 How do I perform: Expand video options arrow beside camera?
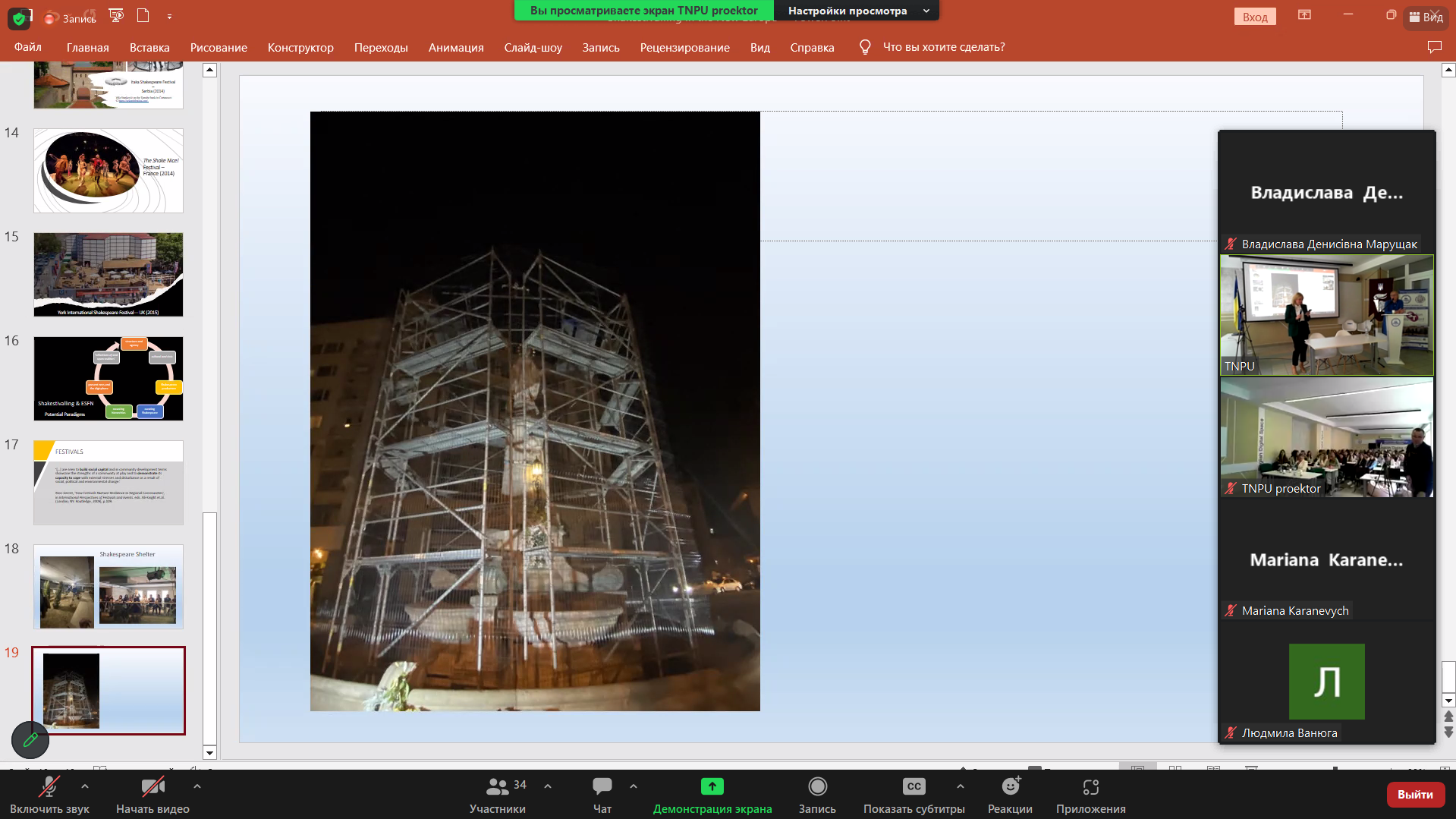coord(197,786)
